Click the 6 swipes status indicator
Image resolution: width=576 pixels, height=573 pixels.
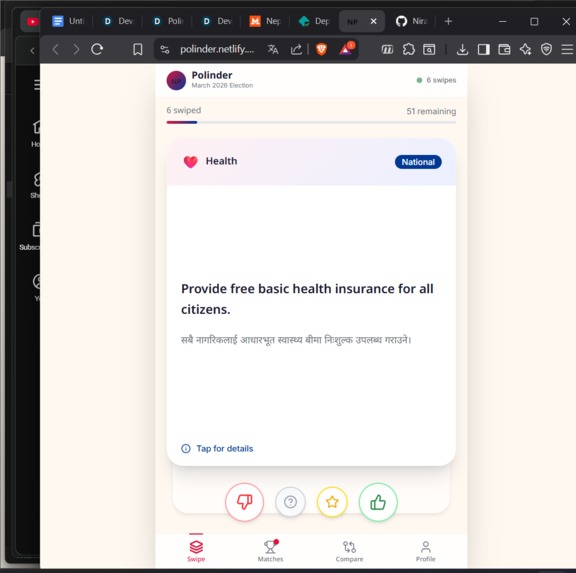436,80
